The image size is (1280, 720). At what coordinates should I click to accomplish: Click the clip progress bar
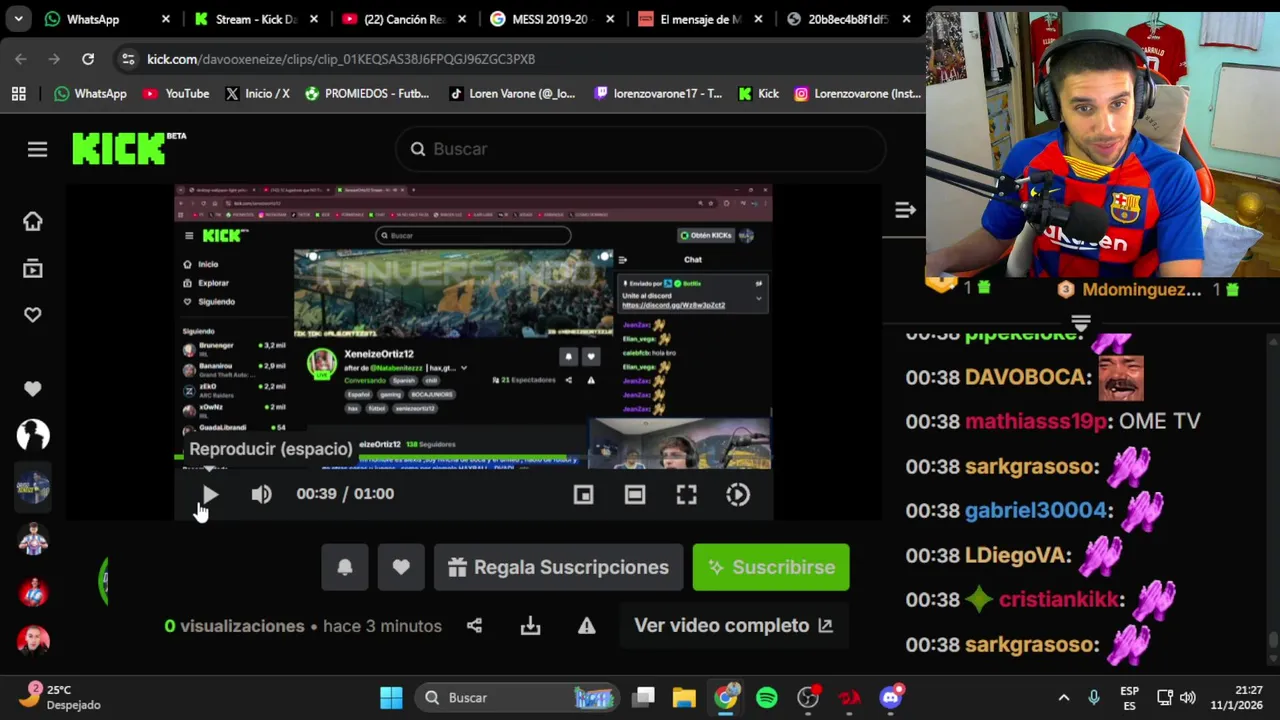click(x=474, y=457)
